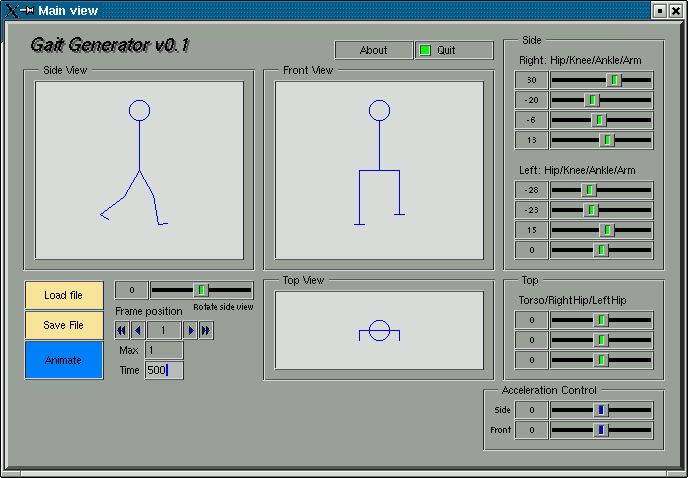Close the Main view window

(677, 10)
